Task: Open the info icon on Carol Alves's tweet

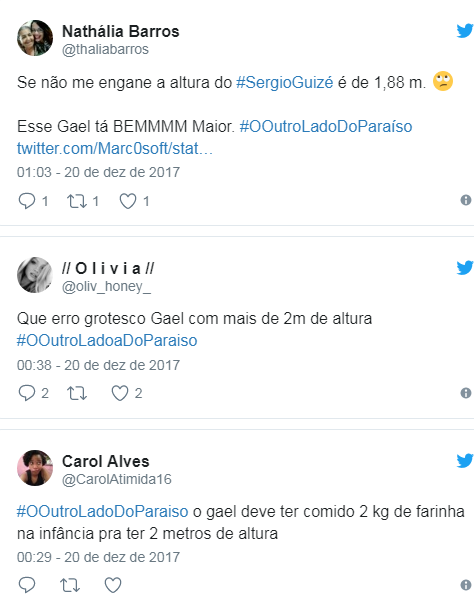Action: pos(466,585)
